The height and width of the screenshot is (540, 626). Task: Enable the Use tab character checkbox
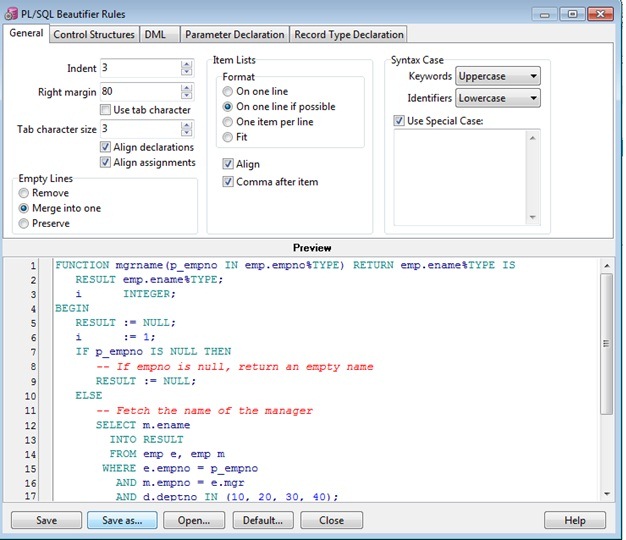(x=106, y=109)
